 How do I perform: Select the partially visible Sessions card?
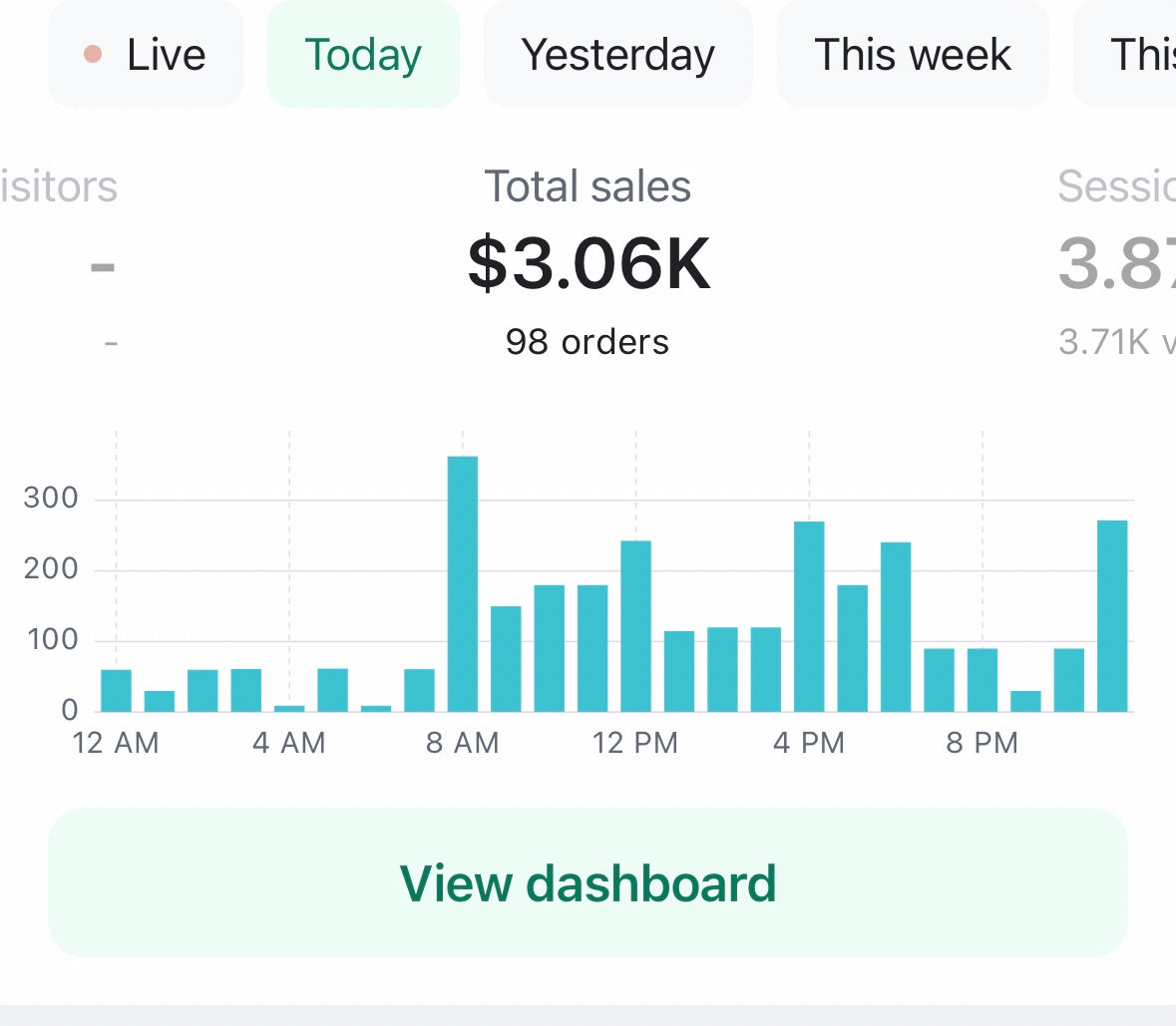[1117, 264]
